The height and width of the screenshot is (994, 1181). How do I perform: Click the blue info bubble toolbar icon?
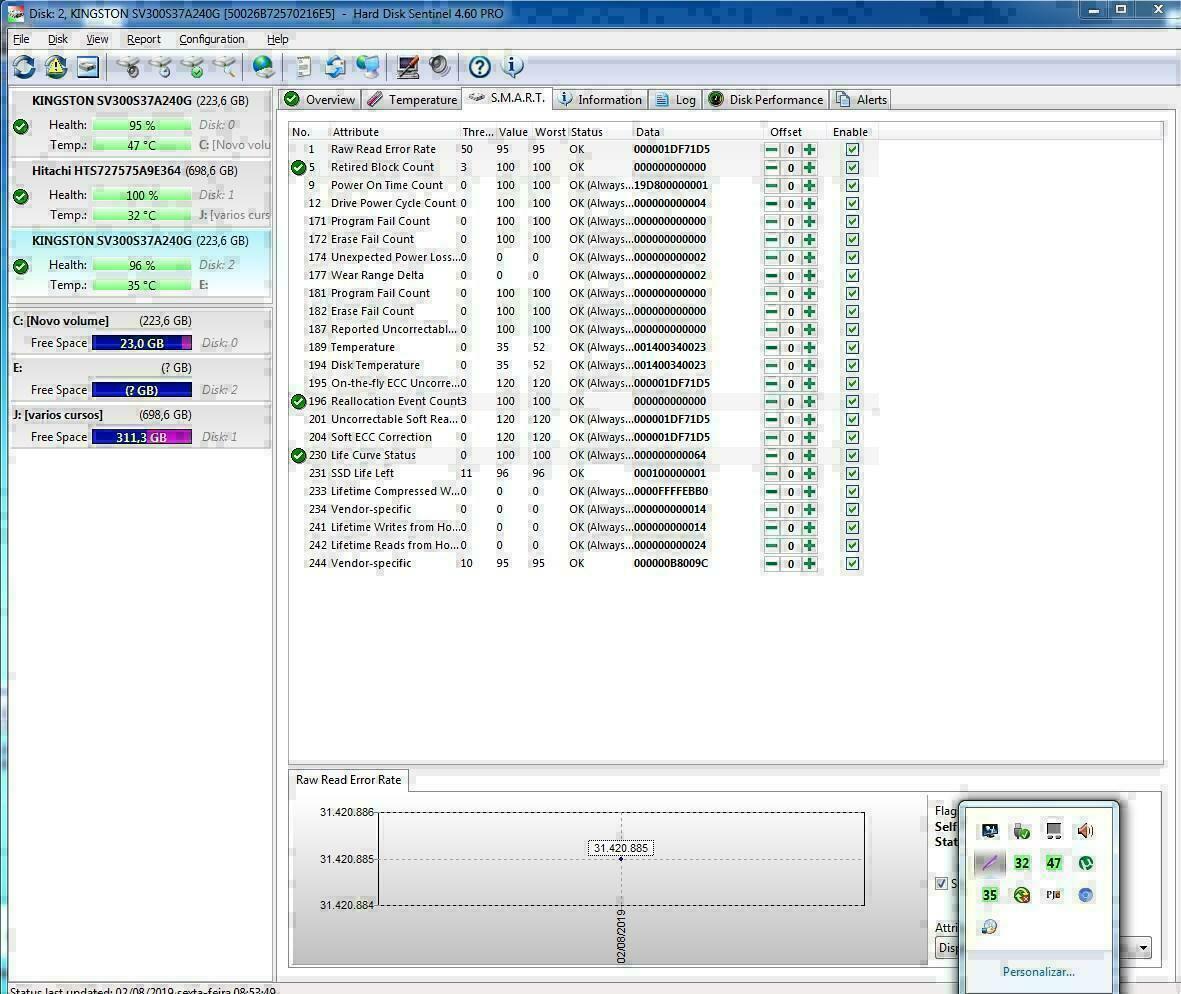coord(512,67)
